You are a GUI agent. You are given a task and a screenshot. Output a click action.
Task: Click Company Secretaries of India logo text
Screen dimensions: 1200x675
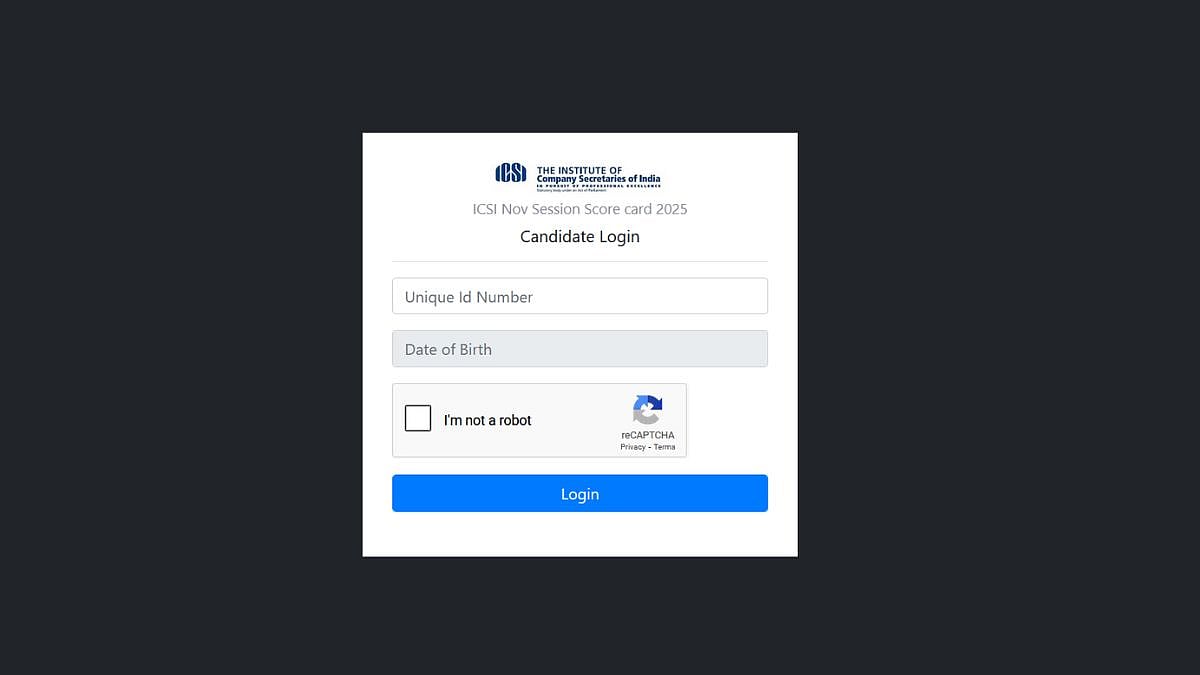pyautogui.click(x=598, y=179)
